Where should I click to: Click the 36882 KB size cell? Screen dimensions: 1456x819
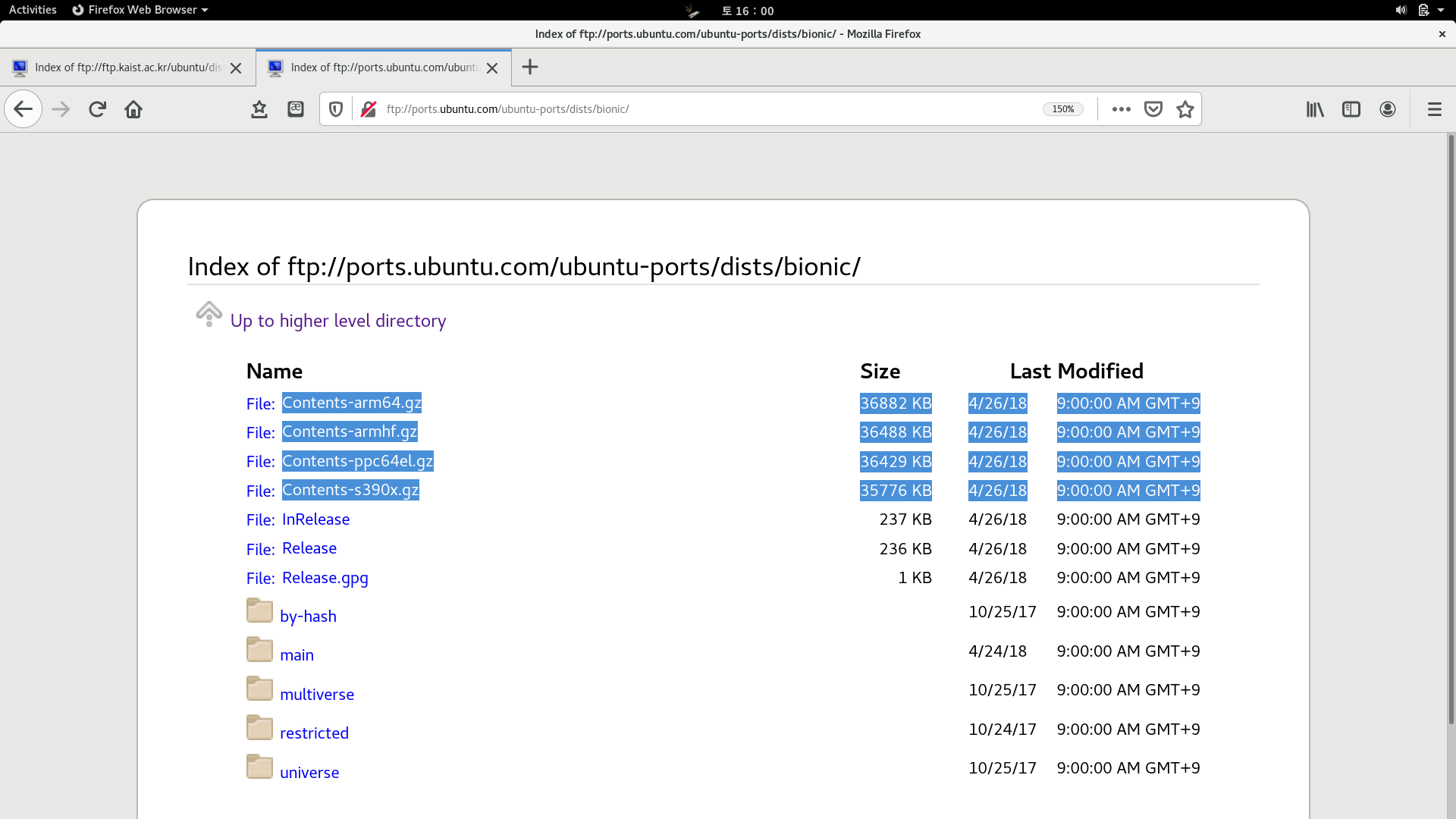point(896,403)
